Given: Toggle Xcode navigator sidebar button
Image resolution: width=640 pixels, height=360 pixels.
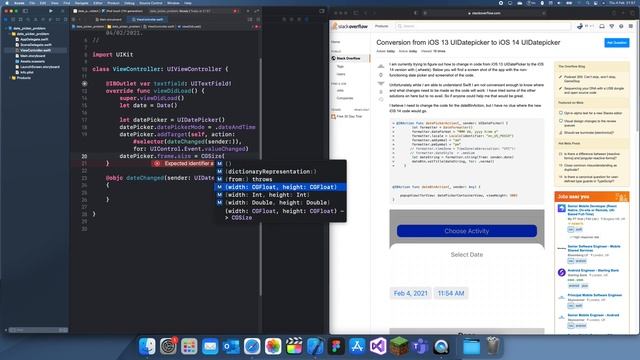Looking at the screenshot, I should point(25,11).
